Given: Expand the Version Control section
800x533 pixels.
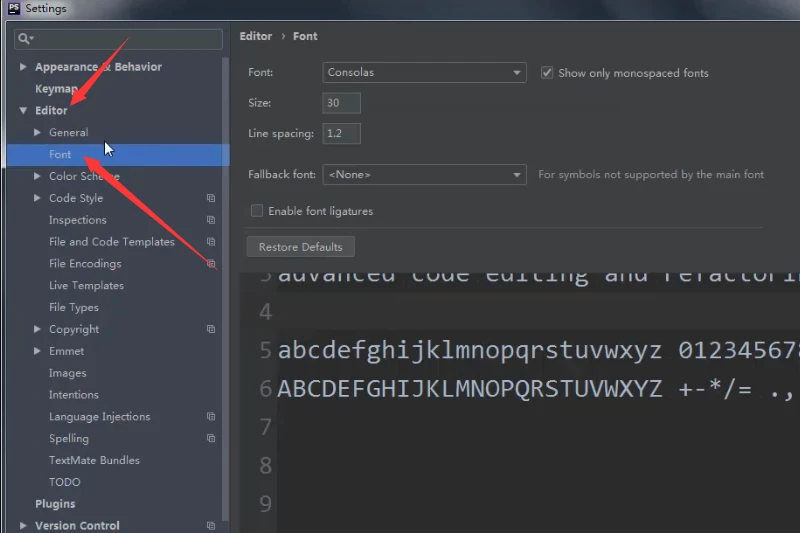Looking at the screenshot, I should 23,525.
